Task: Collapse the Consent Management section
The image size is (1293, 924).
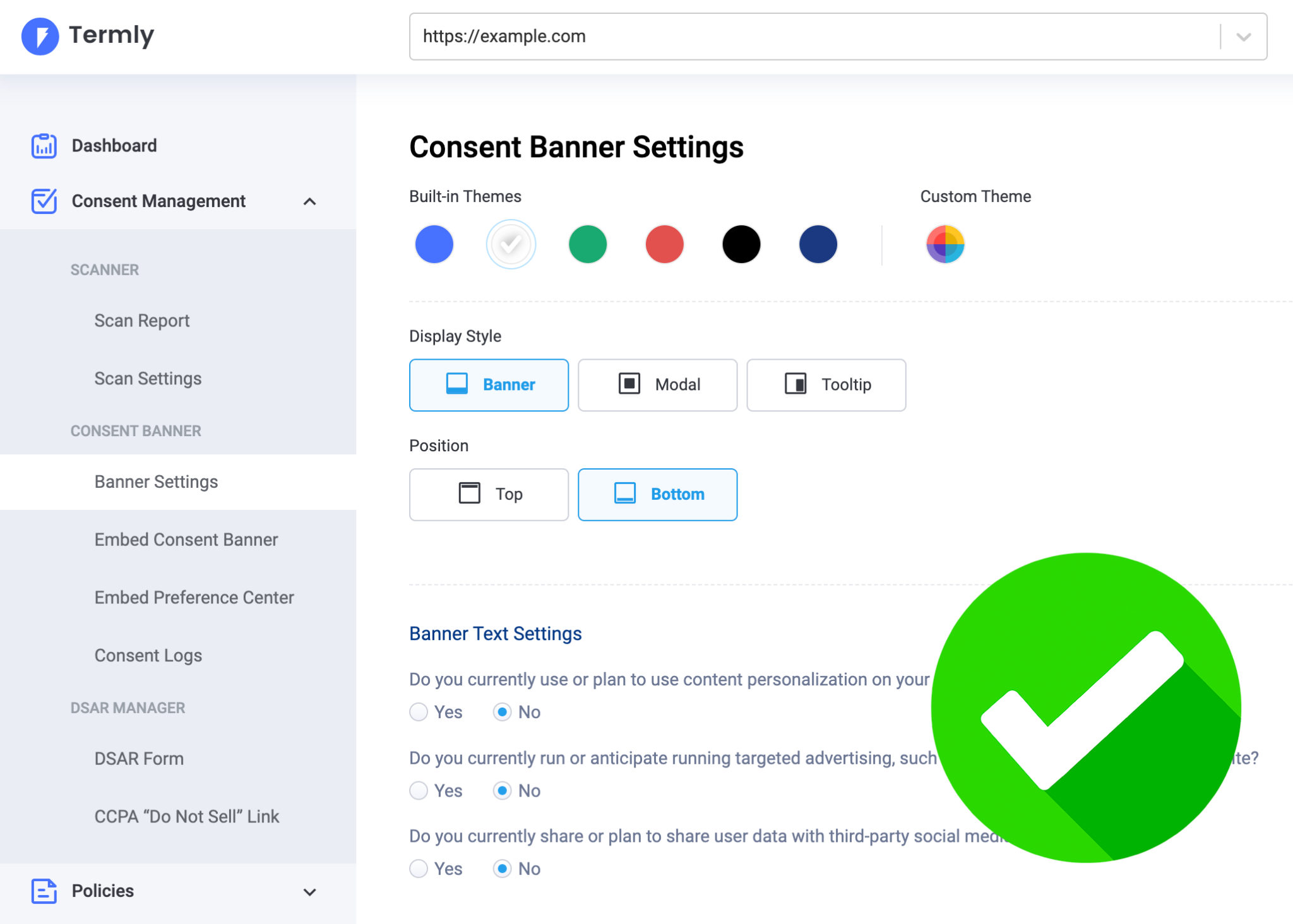Action: coord(309,202)
